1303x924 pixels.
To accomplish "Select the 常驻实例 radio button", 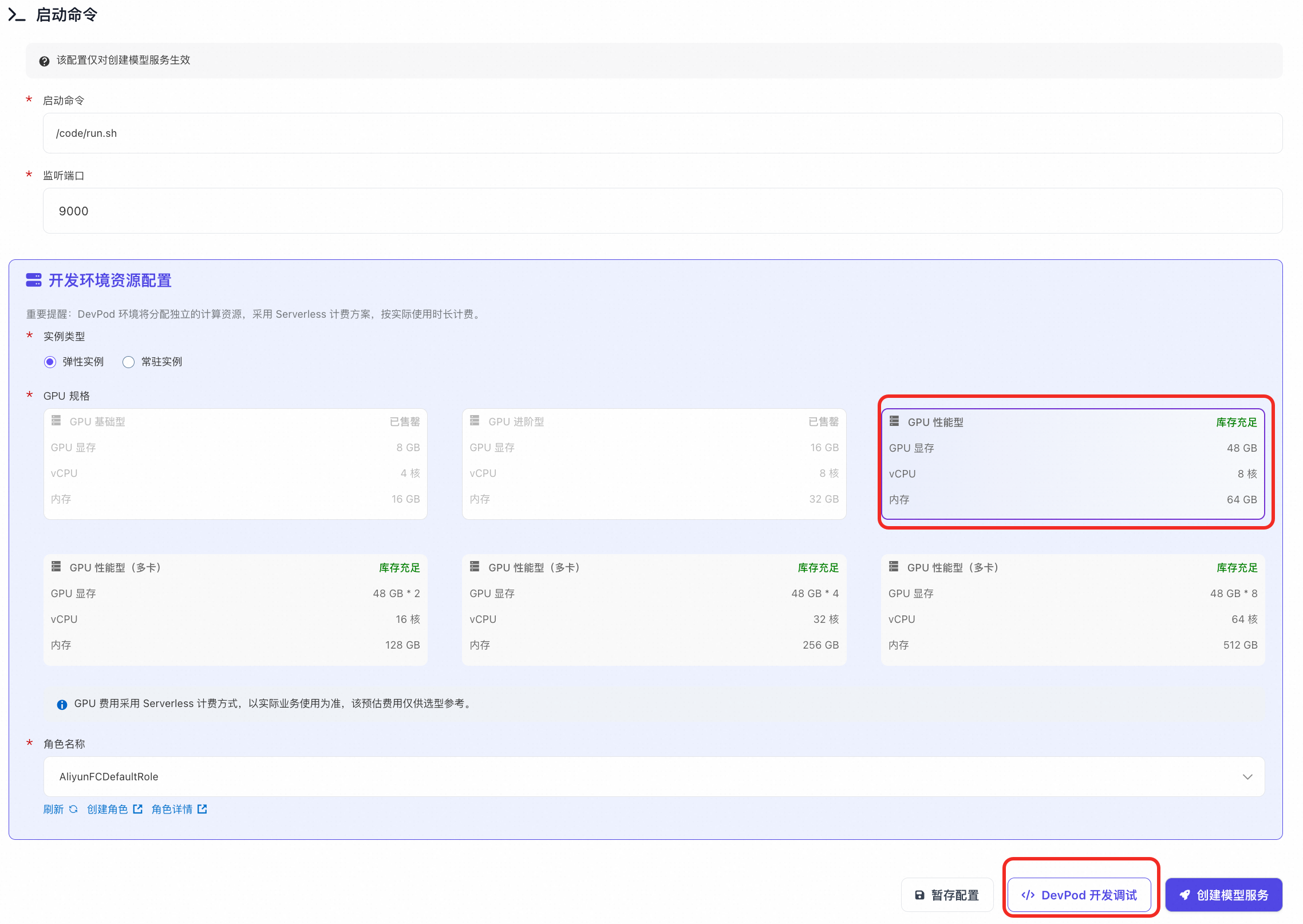I will tap(129, 362).
